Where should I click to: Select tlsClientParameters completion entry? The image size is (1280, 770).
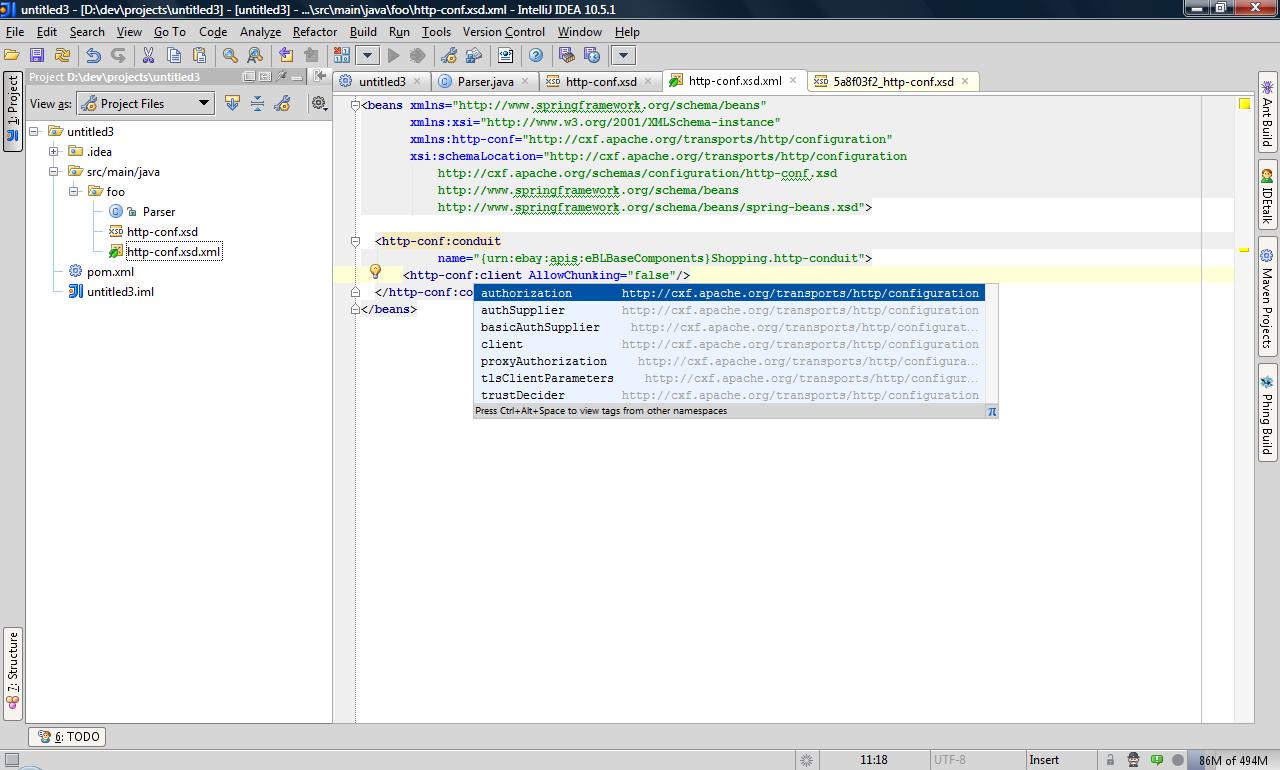tap(729, 378)
